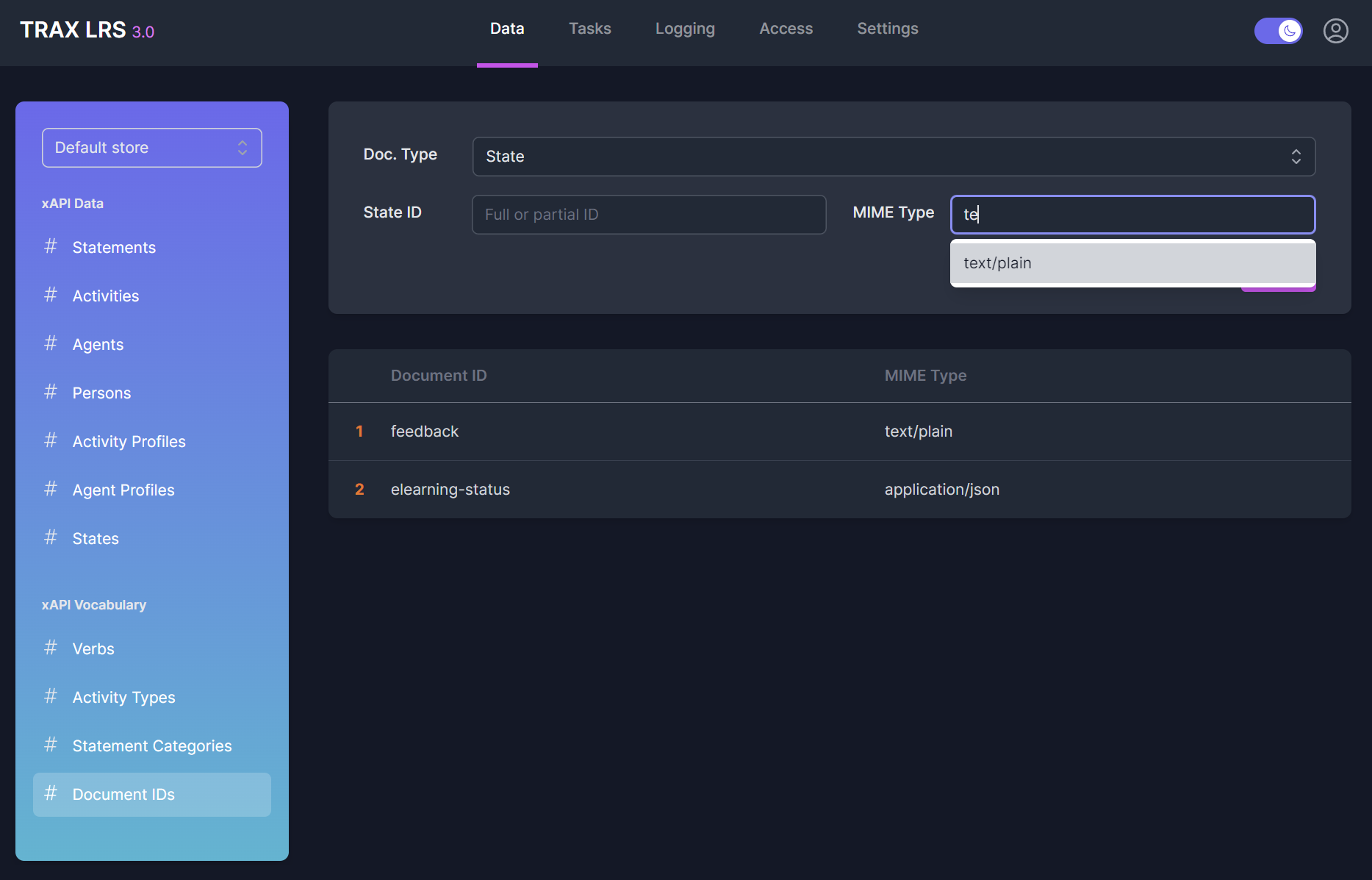Go to Settings tab
The image size is (1372, 880).
[x=887, y=29]
